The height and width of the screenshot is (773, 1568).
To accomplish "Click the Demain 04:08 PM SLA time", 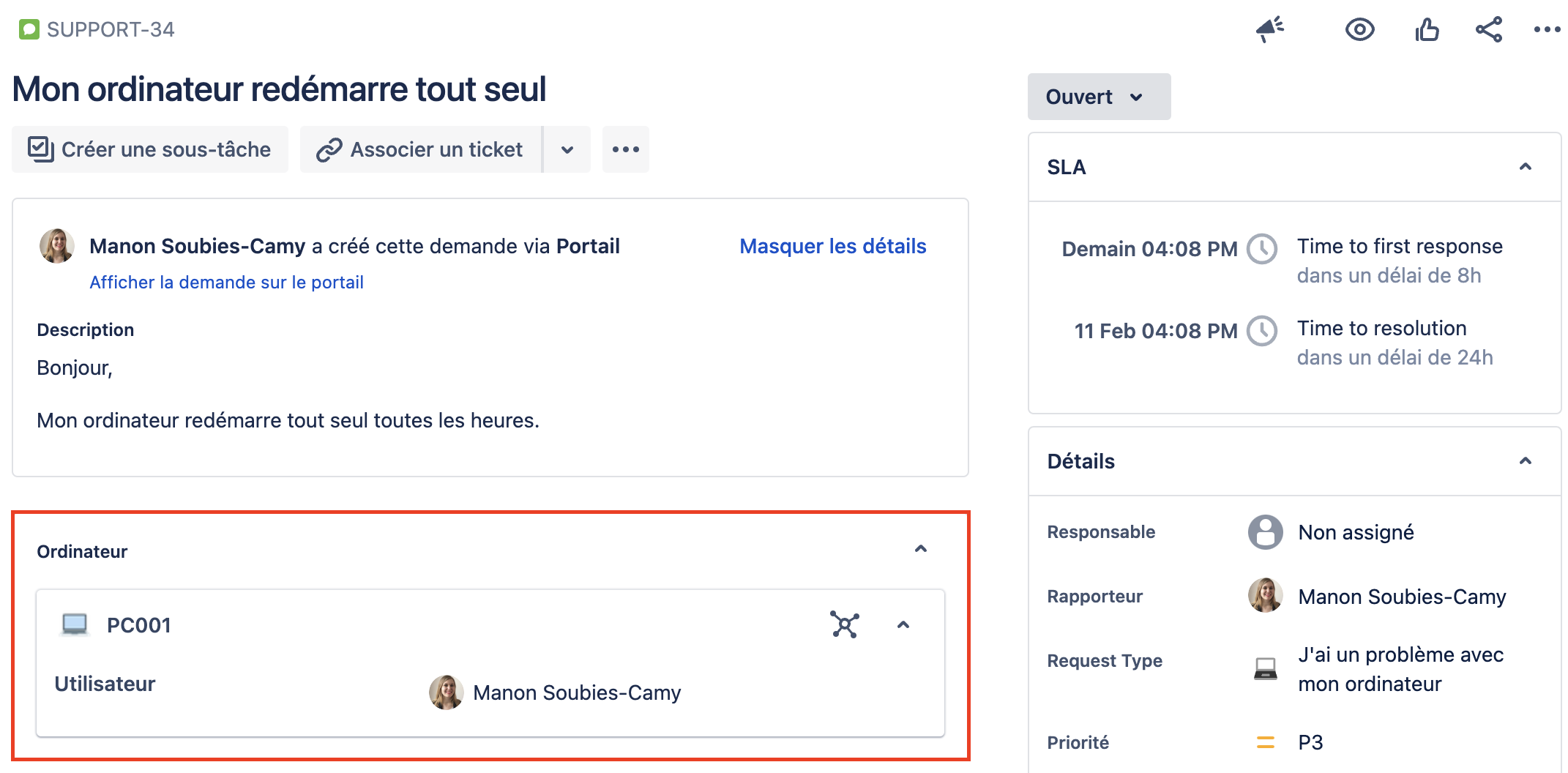I will pos(1149,249).
